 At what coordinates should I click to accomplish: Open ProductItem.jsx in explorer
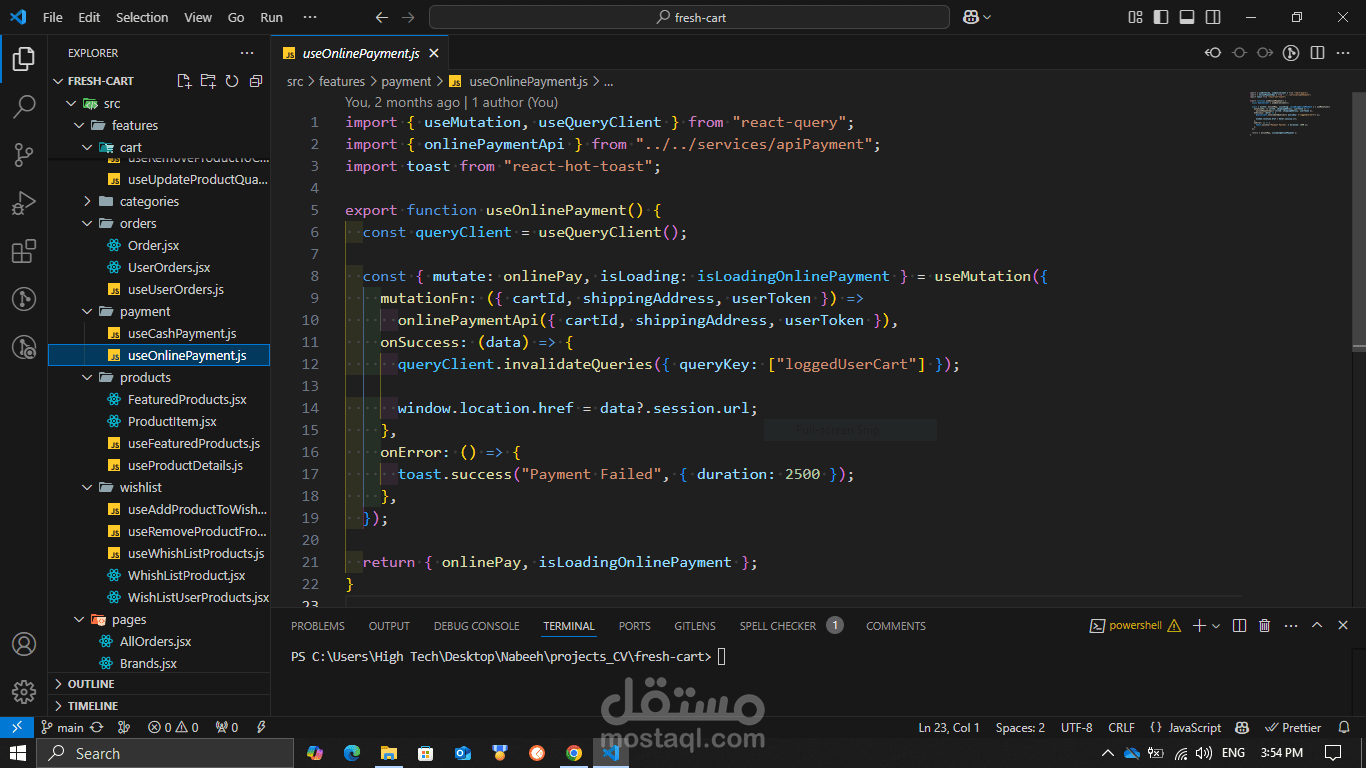172,421
